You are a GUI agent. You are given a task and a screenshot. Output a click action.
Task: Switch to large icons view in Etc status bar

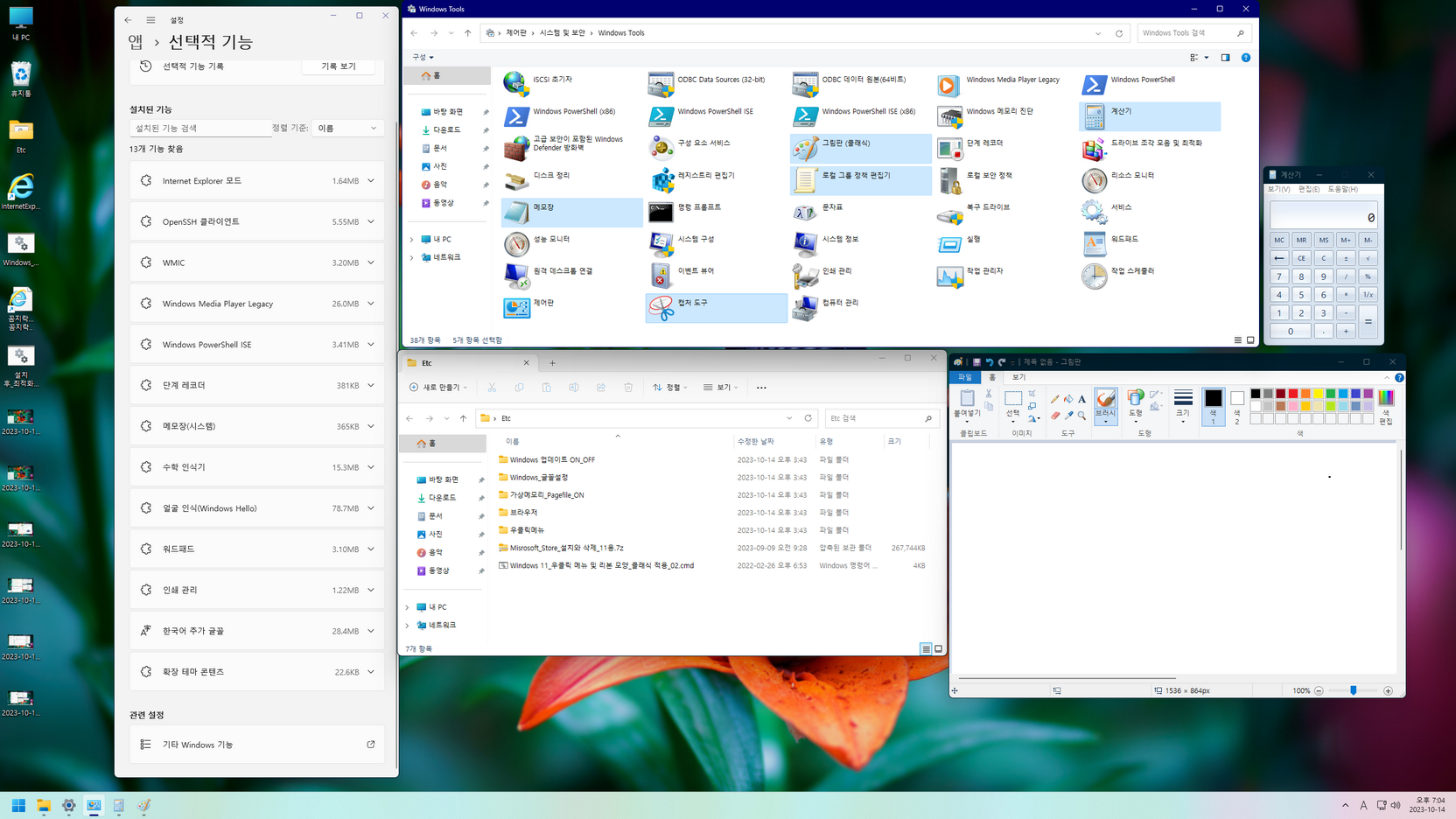point(938,648)
